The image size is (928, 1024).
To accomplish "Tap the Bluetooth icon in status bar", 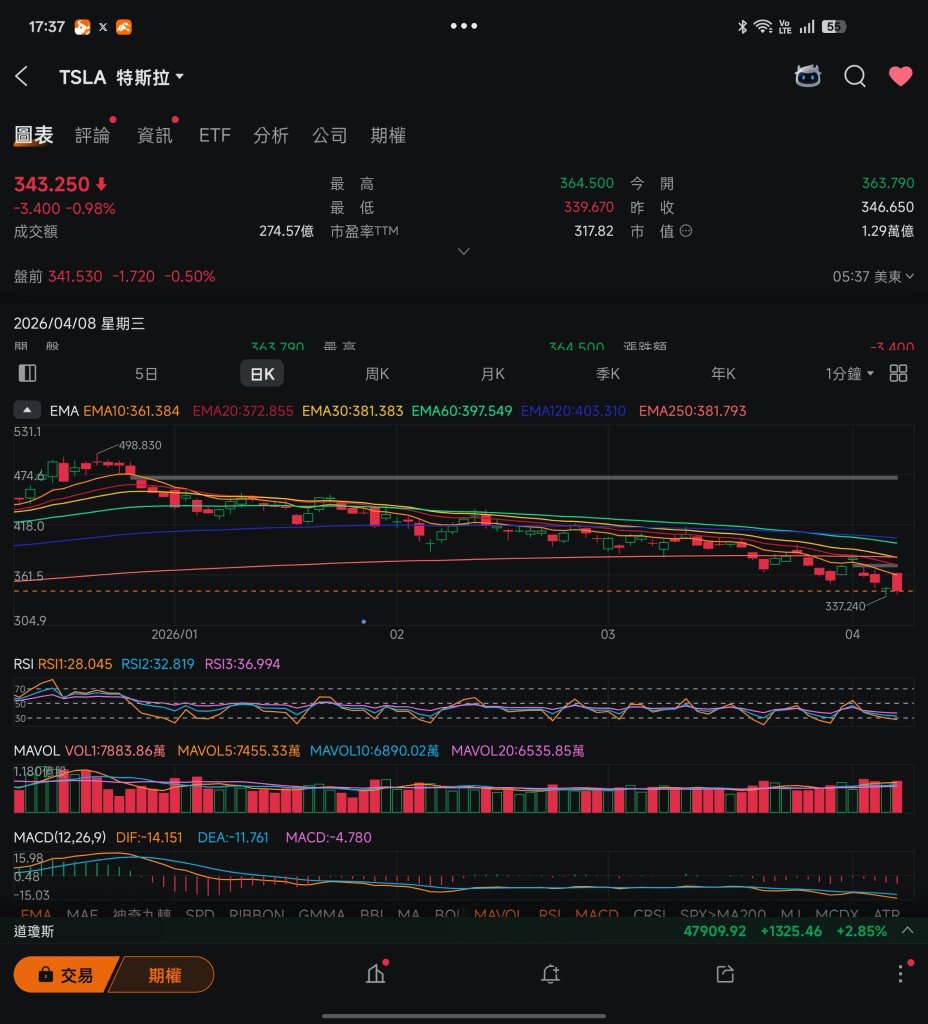I will coord(742,27).
